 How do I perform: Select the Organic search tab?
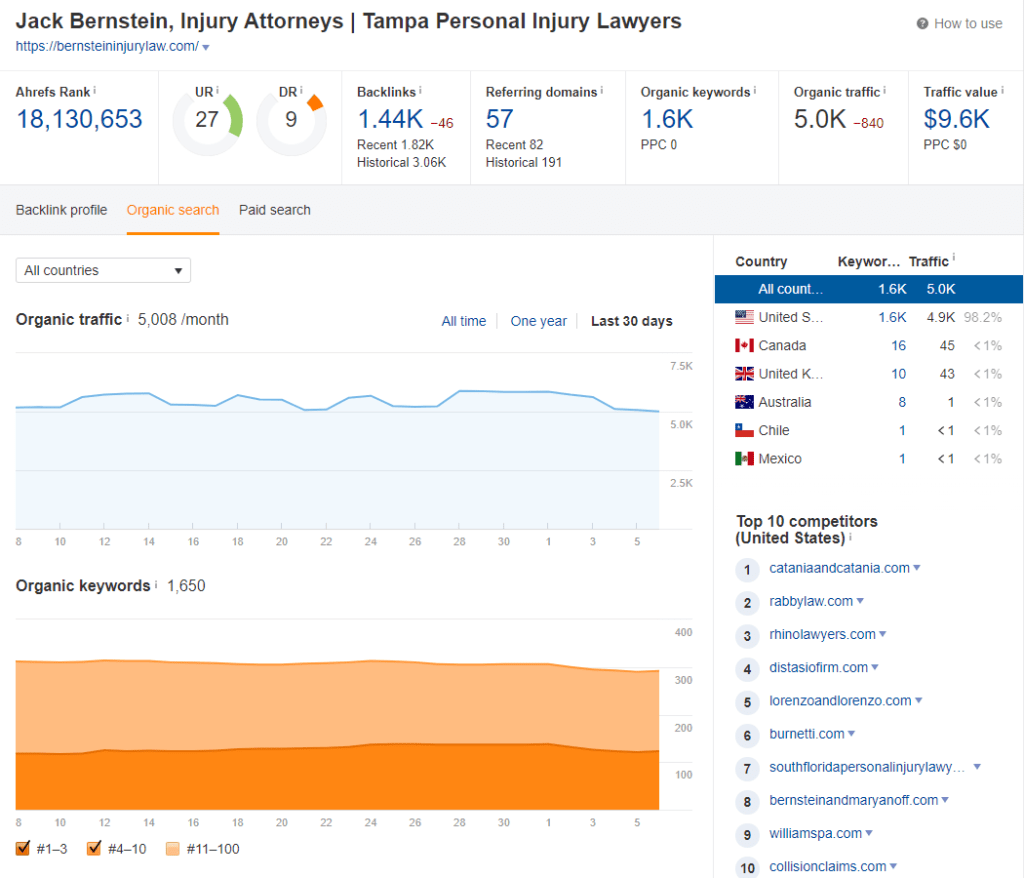(173, 210)
